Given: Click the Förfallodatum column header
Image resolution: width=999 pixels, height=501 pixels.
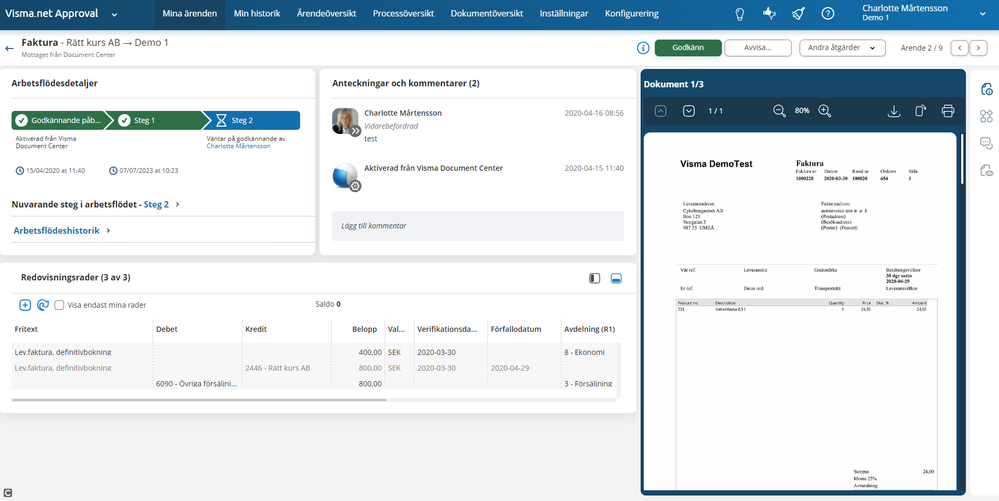Looking at the screenshot, I should (516, 330).
